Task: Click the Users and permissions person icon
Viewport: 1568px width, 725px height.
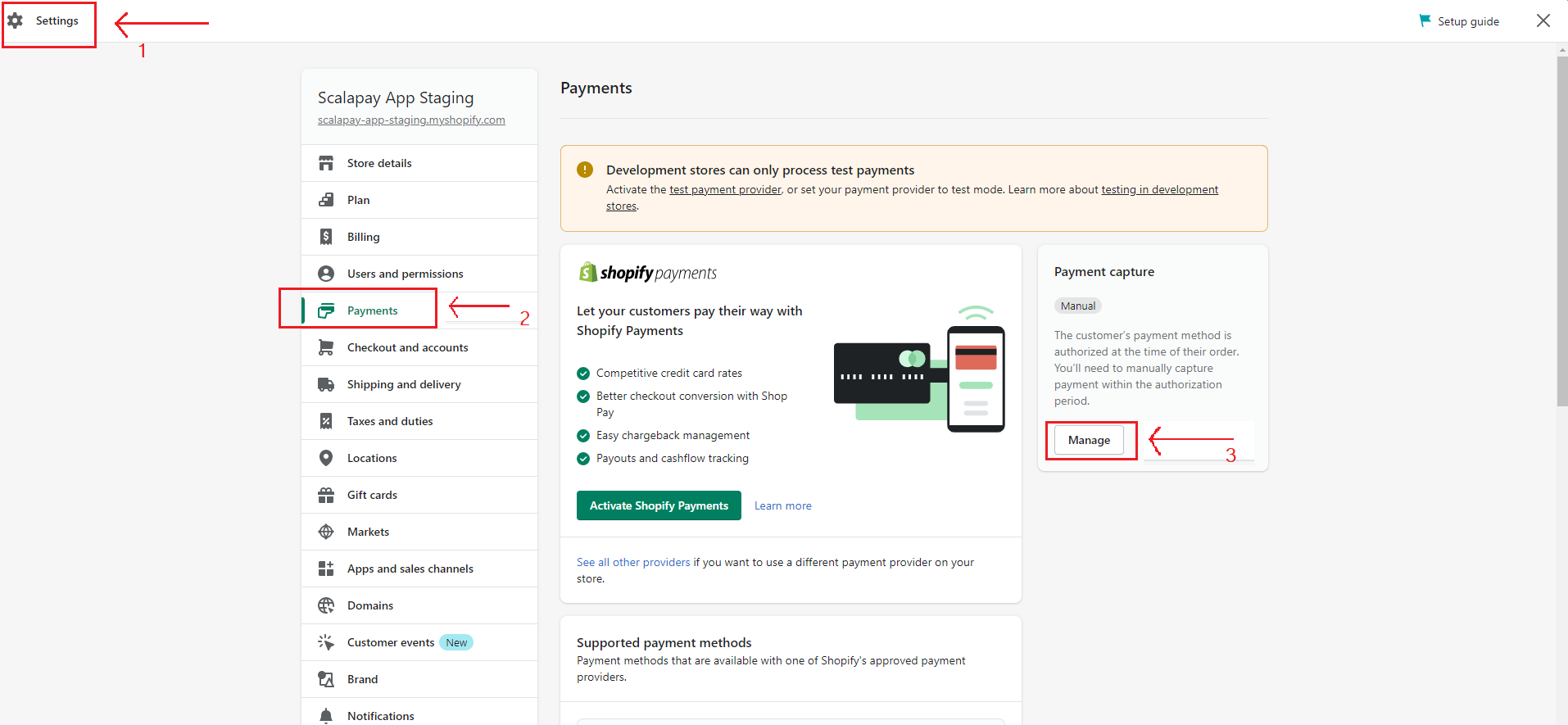Action: 326,274
